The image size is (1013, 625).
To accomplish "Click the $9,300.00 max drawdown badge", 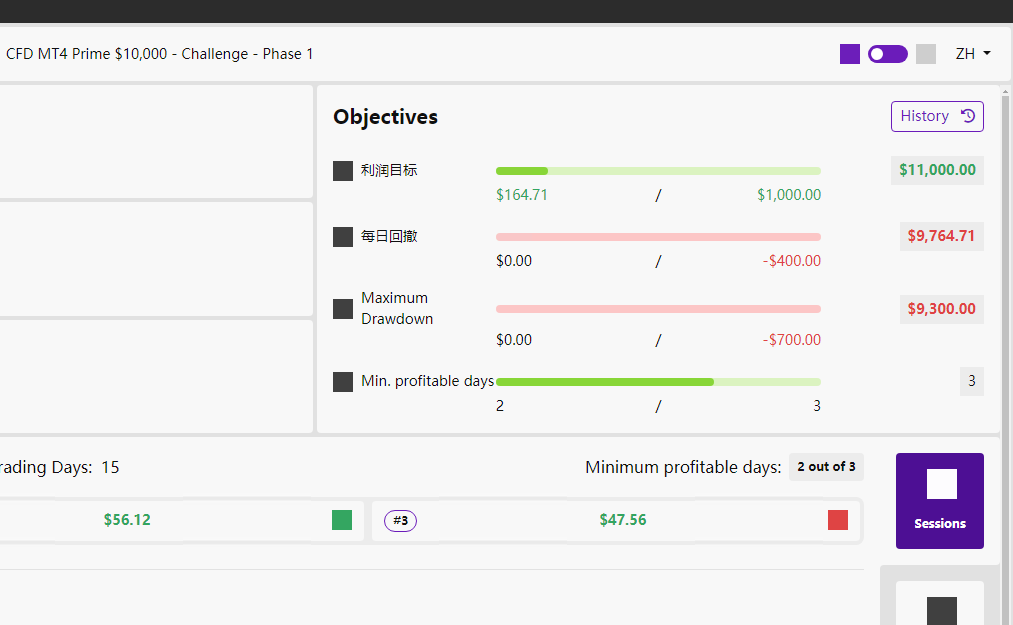I will coord(941,309).
